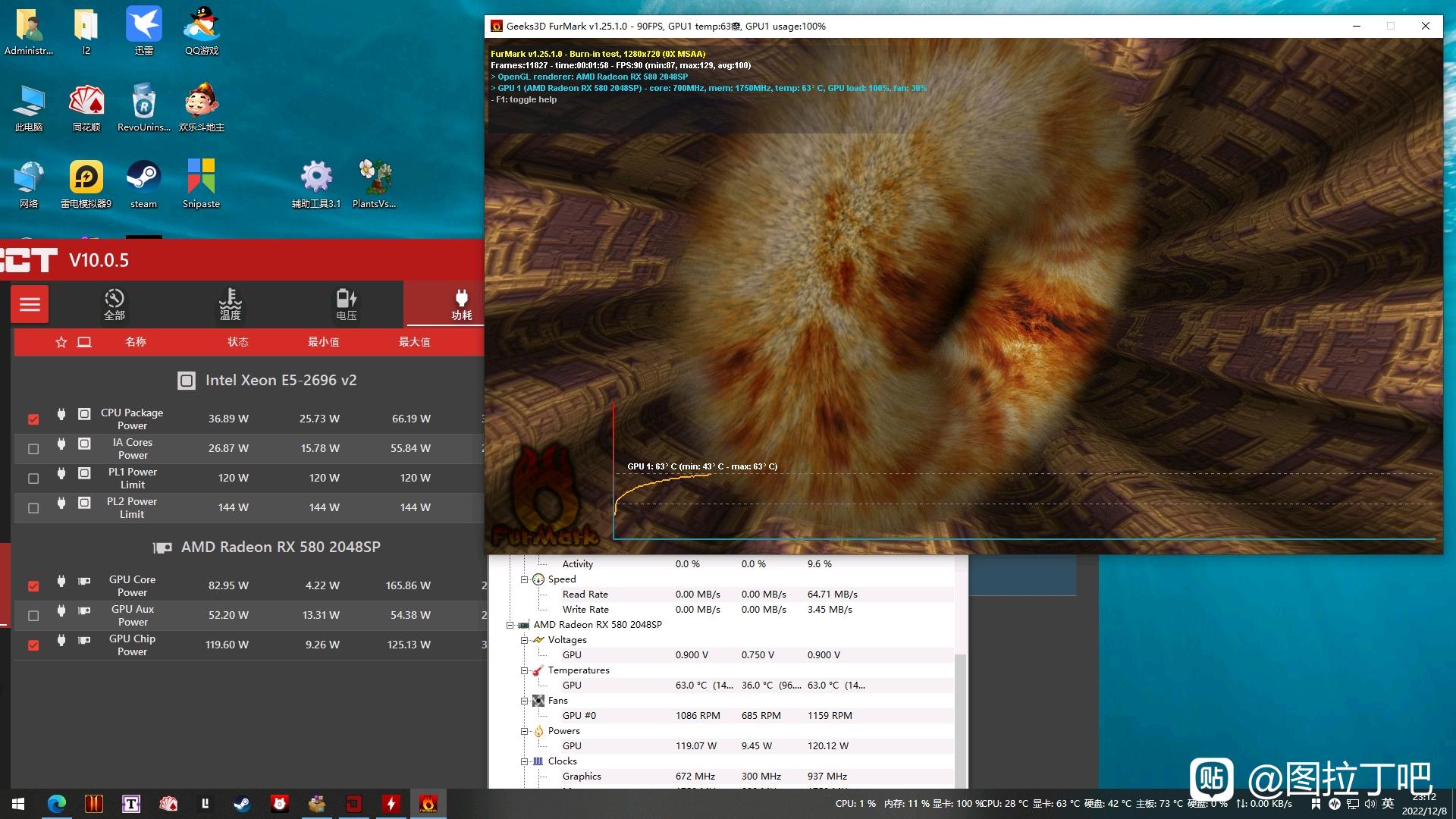Click the vertical scrollbar in hardware monitor tree

(x=960, y=720)
